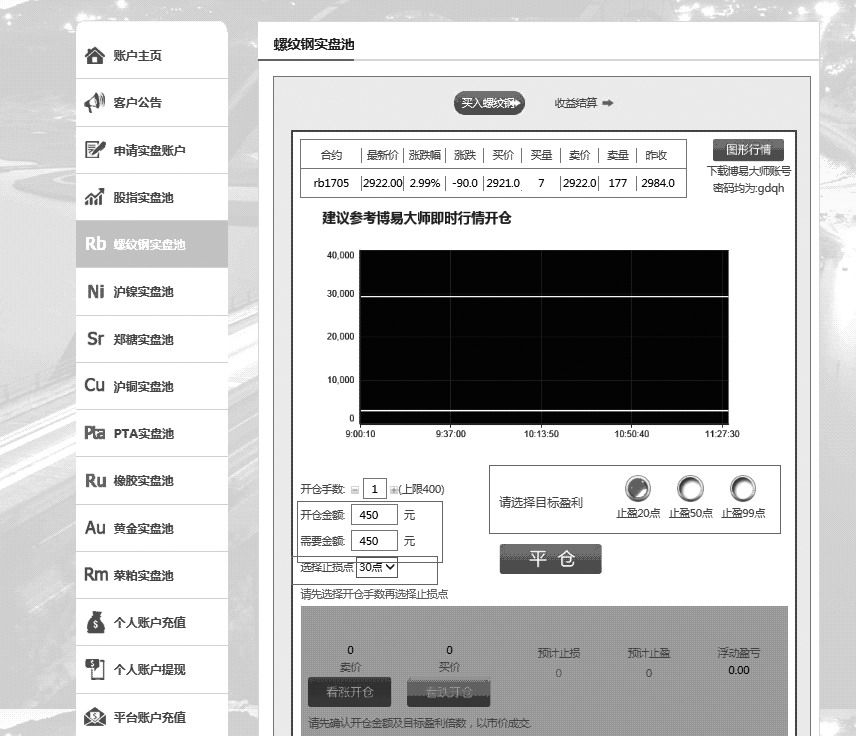Open 郑糖实盘池 menu item
The image size is (856, 736).
[152, 339]
